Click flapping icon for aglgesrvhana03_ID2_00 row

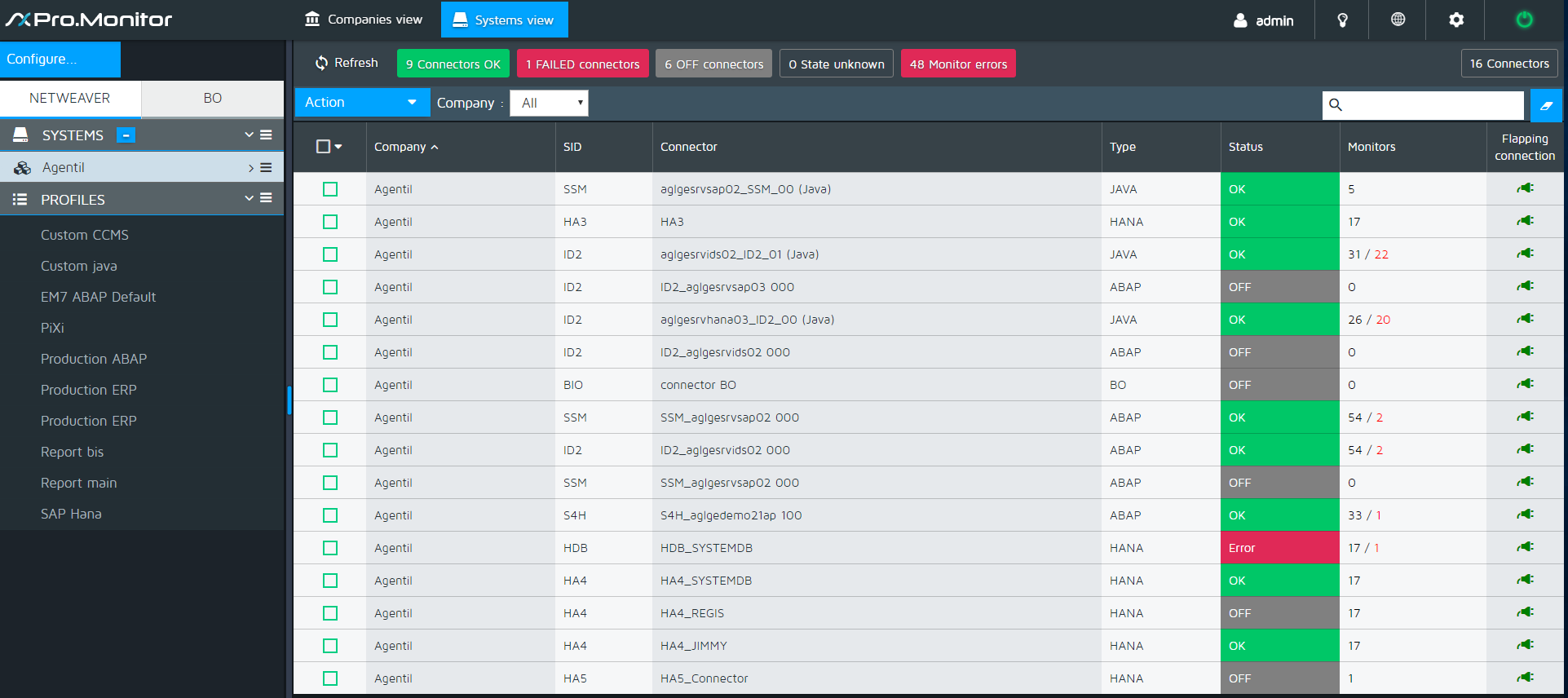click(x=1525, y=319)
